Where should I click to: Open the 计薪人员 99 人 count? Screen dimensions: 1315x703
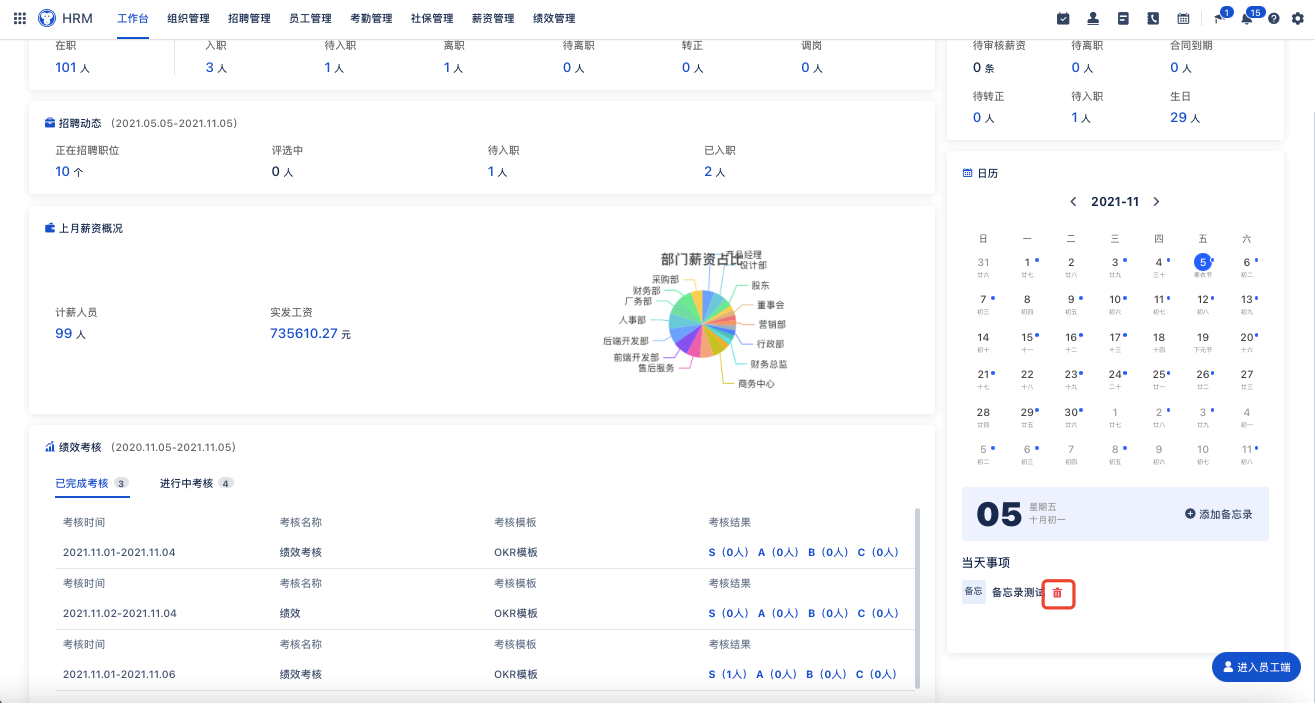click(71, 334)
